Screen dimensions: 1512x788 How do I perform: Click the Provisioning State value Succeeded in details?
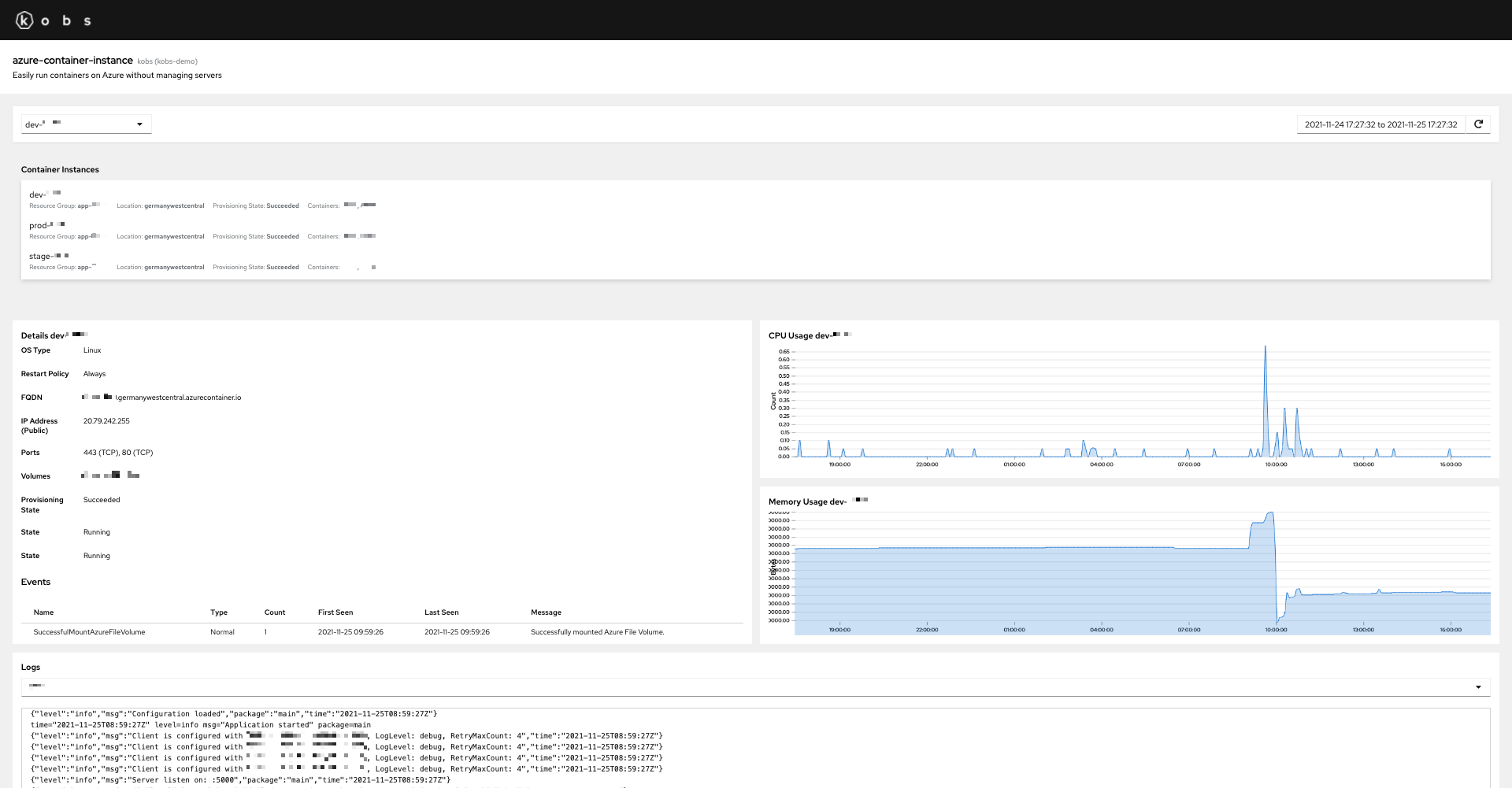pyautogui.click(x=102, y=500)
